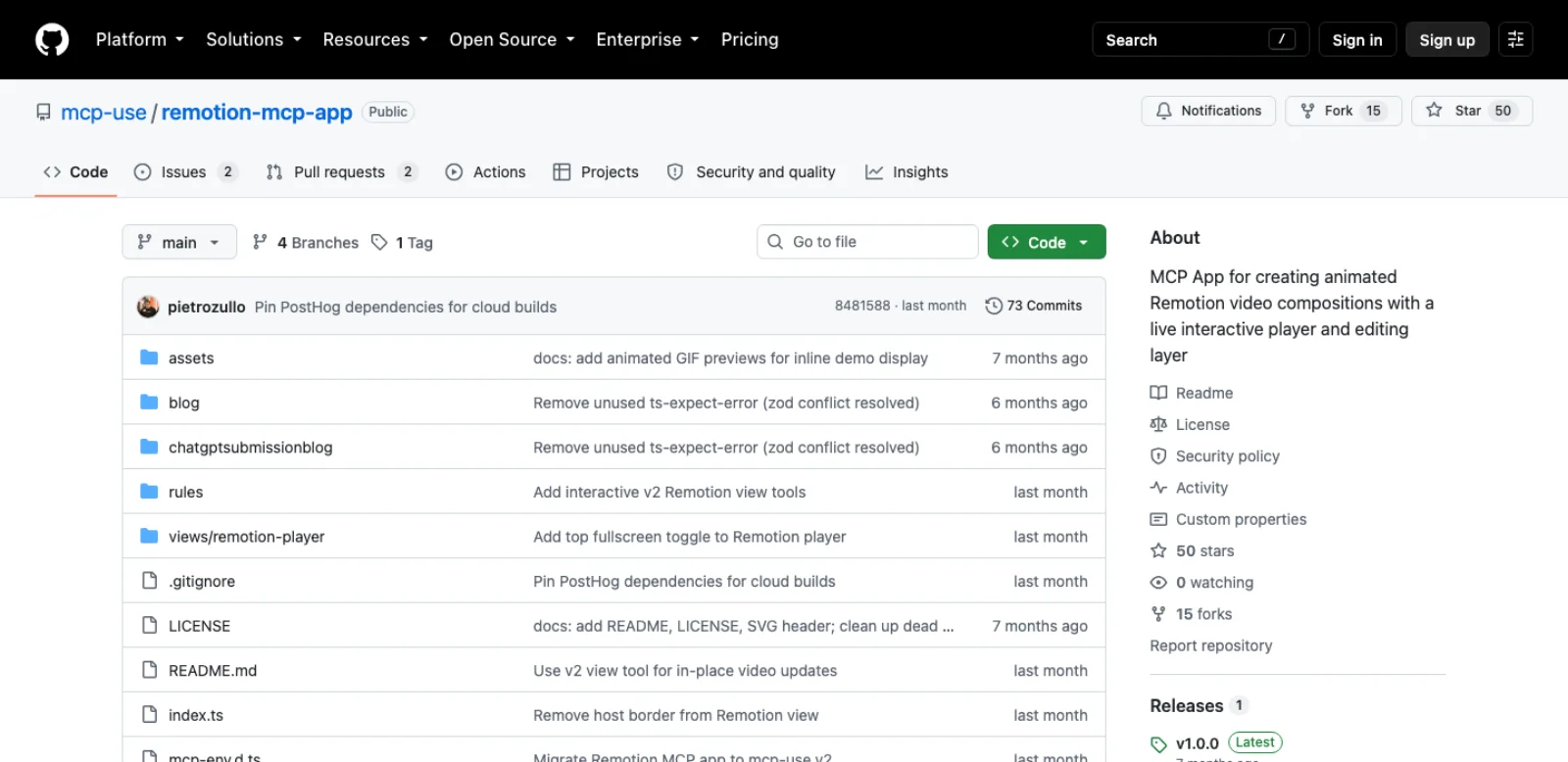The image size is (1568, 762).
Task: Select the tag icon beside v1.0.0 release
Action: [1158, 743]
